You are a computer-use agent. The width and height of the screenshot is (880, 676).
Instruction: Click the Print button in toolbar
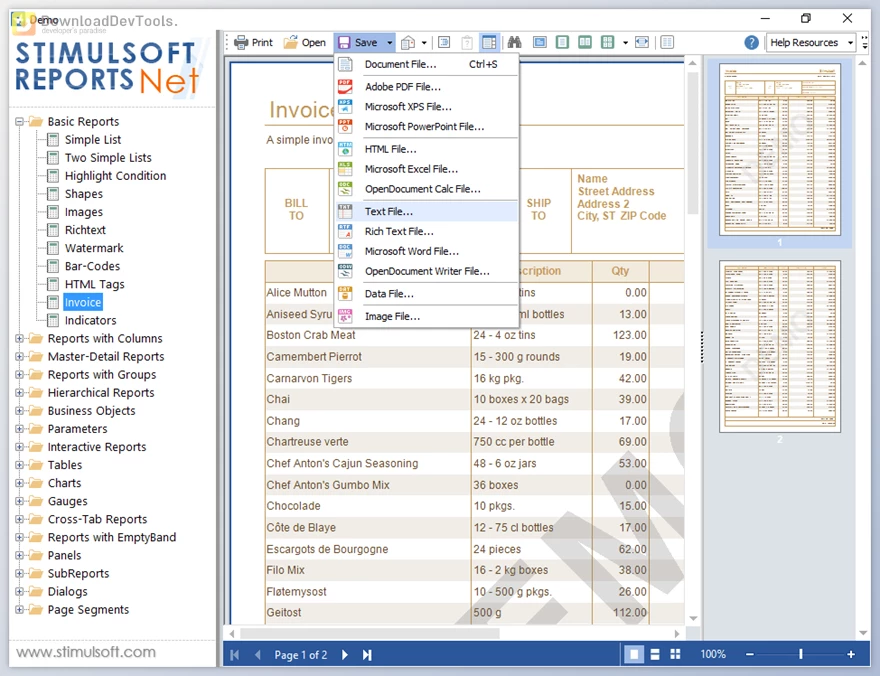pos(253,43)
